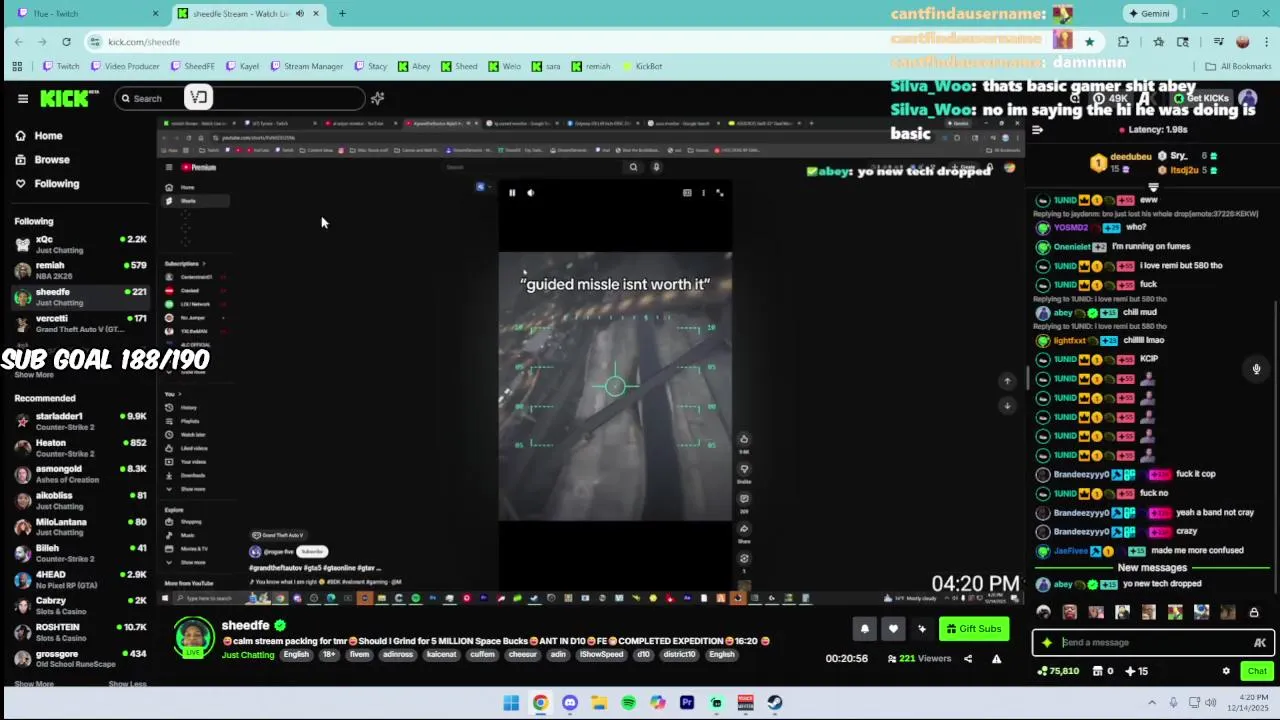
Task: Go to previous short with up arrow
Action: coord(1007,381)
